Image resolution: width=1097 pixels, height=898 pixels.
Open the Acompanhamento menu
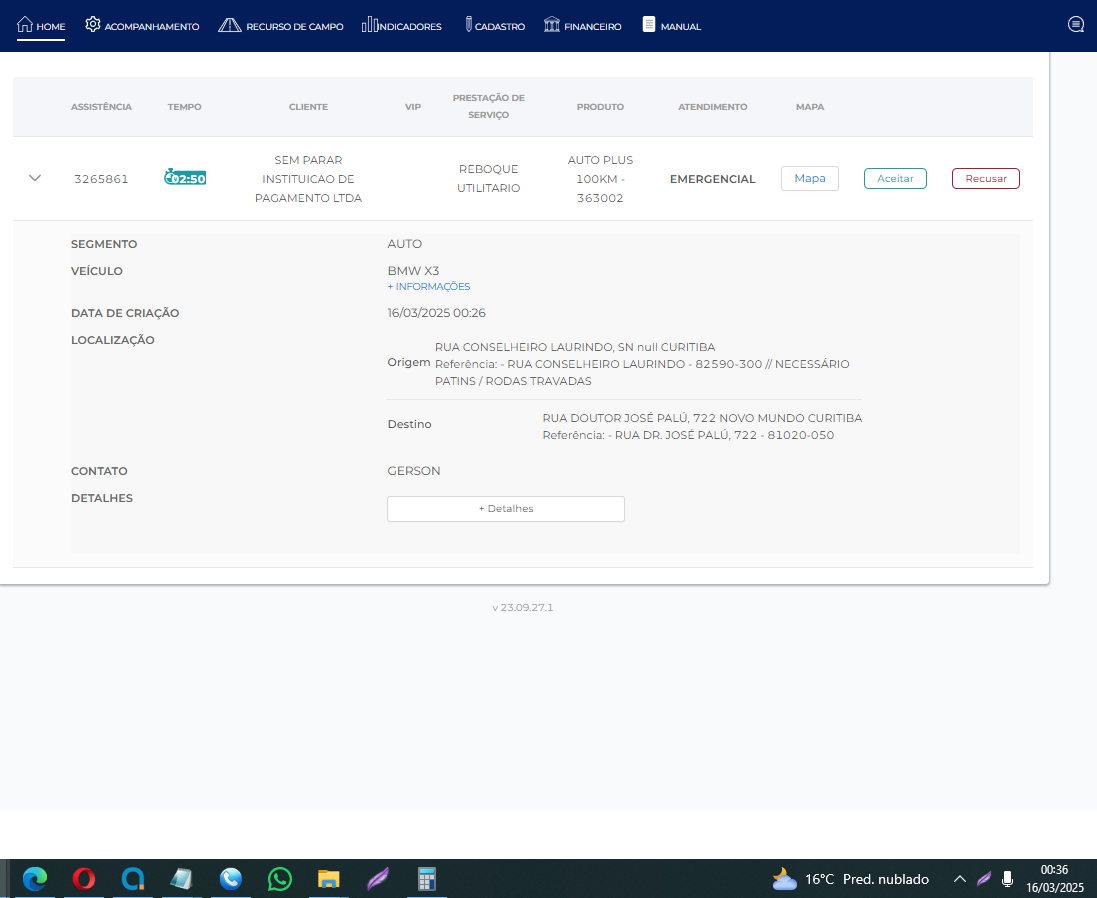142,26
